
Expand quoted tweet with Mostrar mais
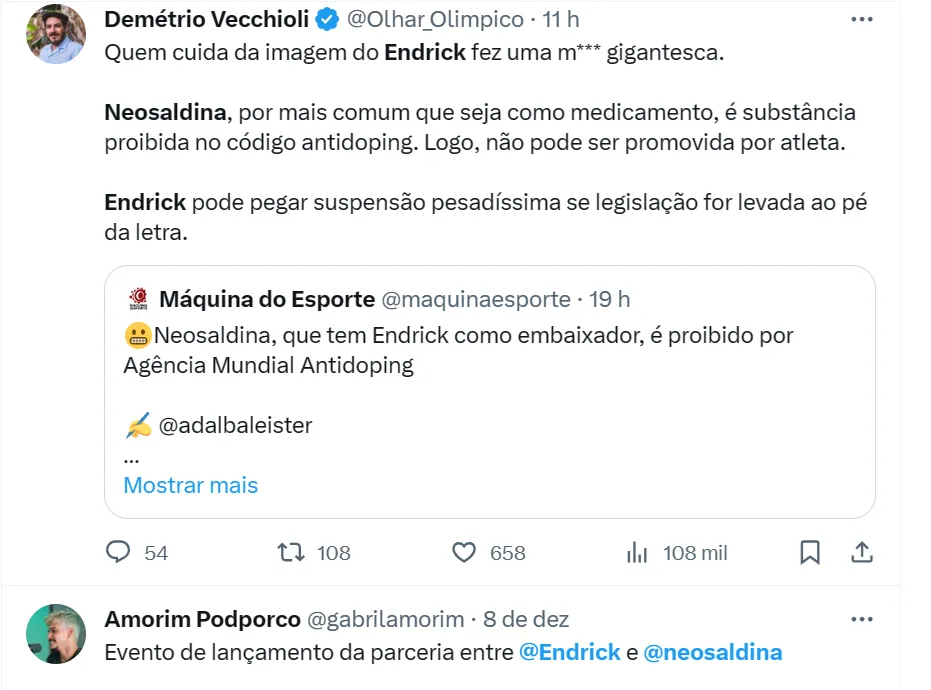pyautogui.click(x=191, y=485)
